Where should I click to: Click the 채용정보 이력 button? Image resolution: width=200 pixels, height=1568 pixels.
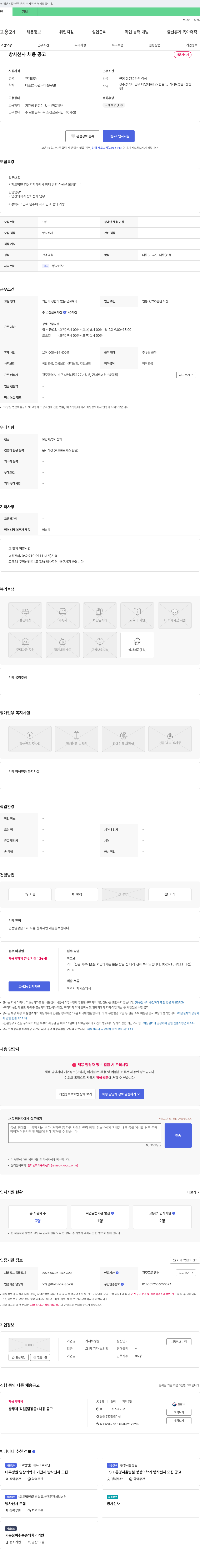(179, 1342)
